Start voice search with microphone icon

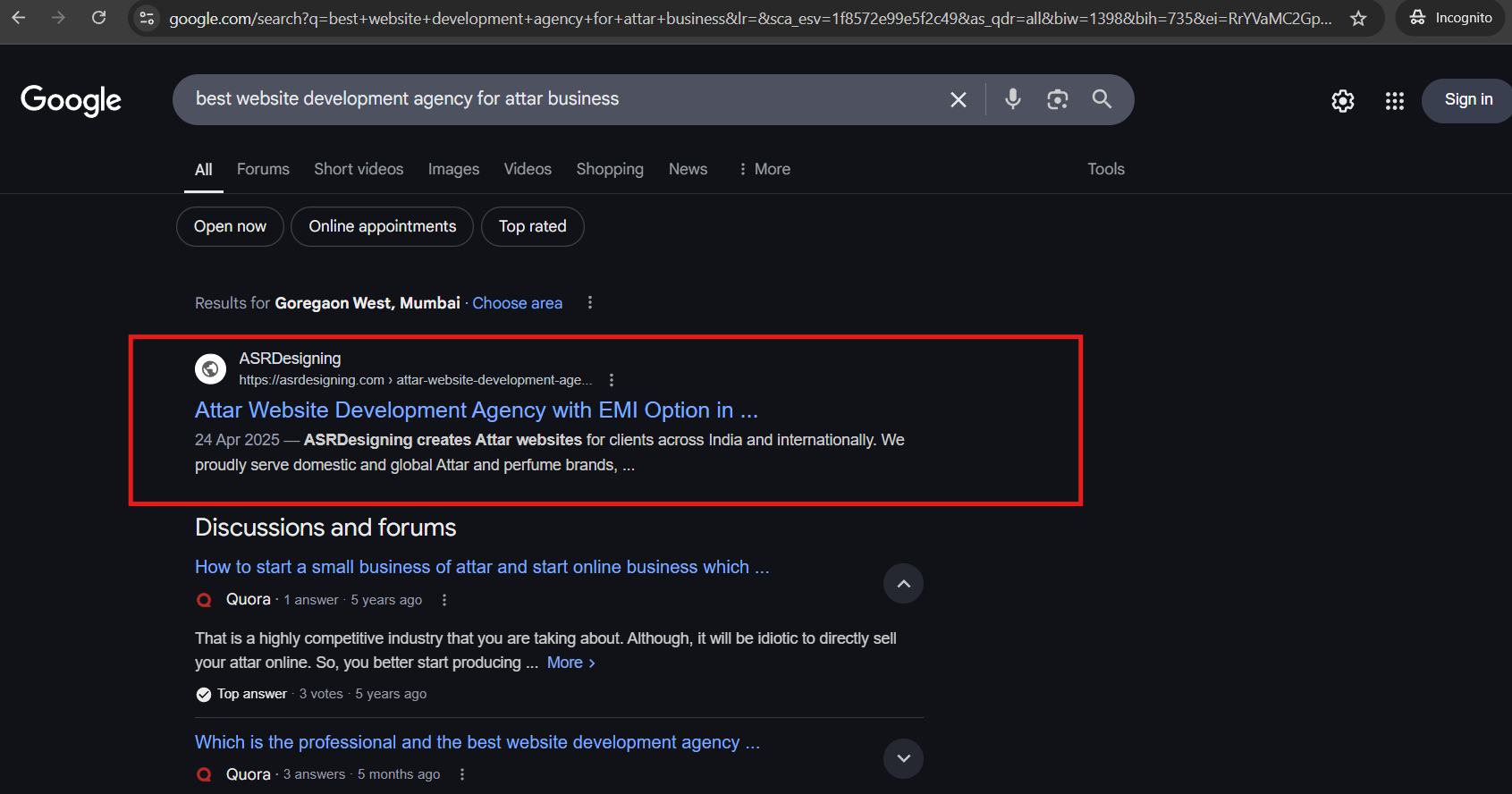(x=1012, y=99)
